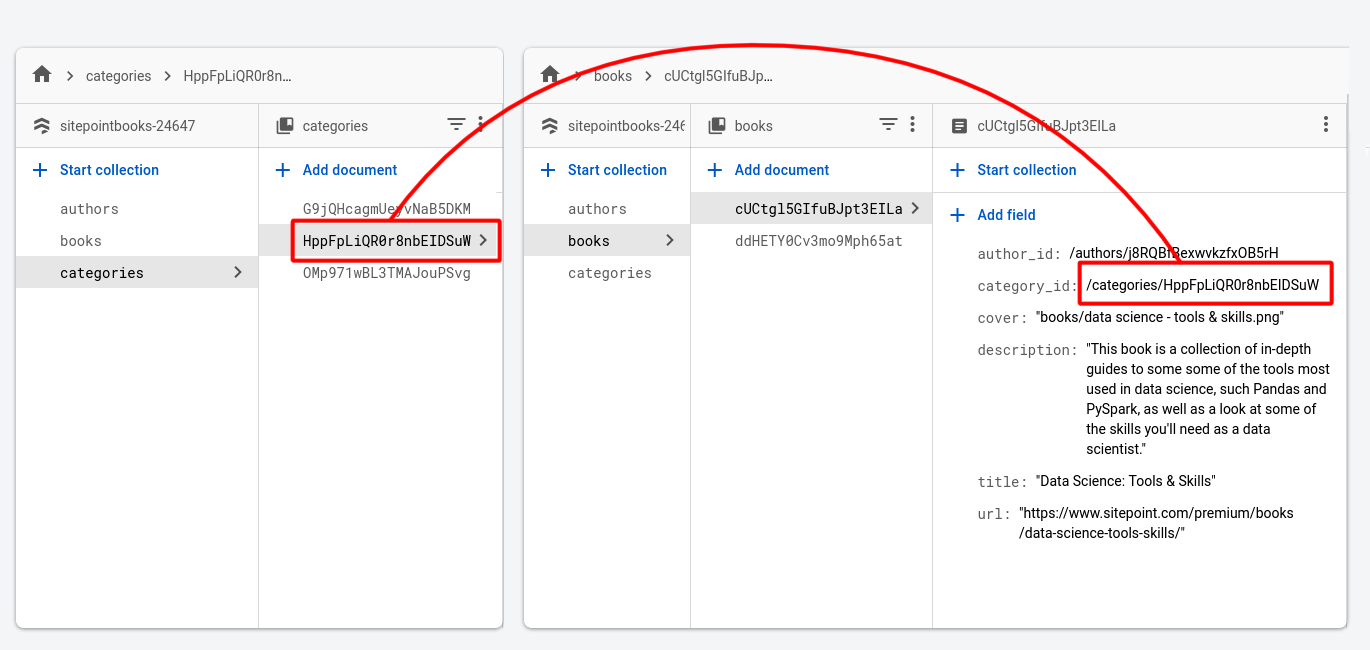
Task: Click the filter icon in books collection header
Action: pos(888,125)
